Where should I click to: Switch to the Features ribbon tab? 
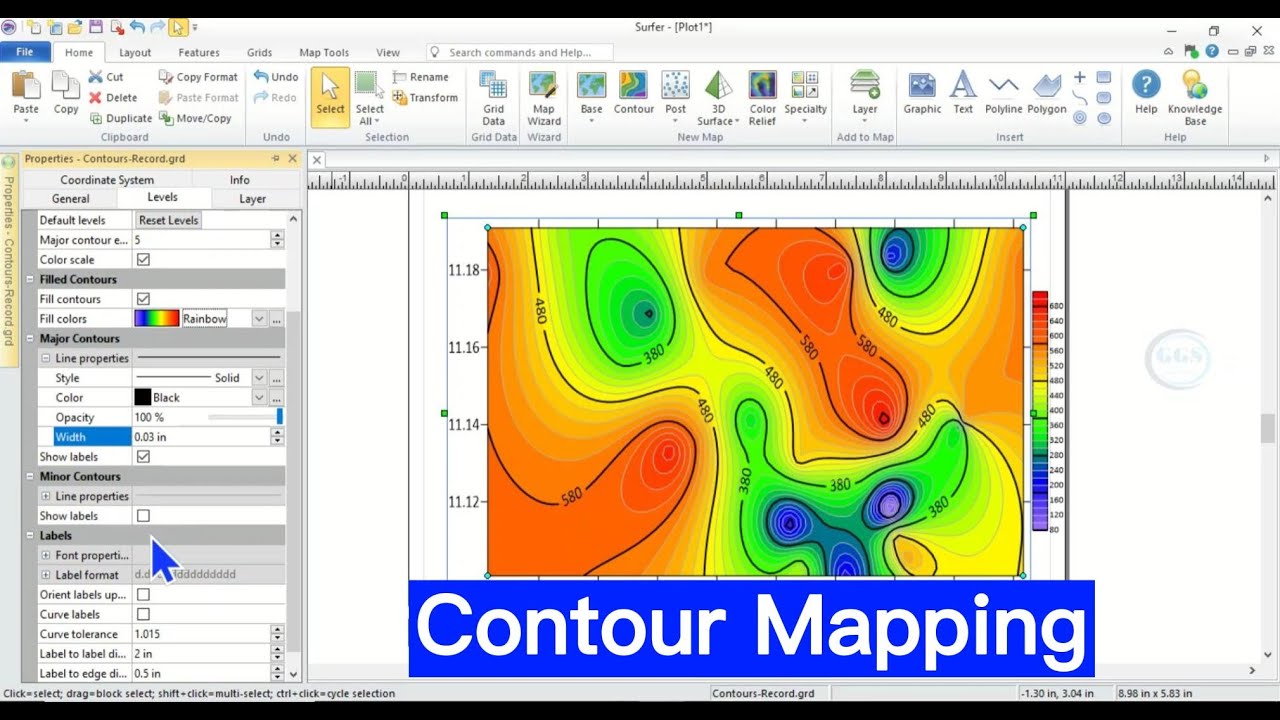pos(199,53)
